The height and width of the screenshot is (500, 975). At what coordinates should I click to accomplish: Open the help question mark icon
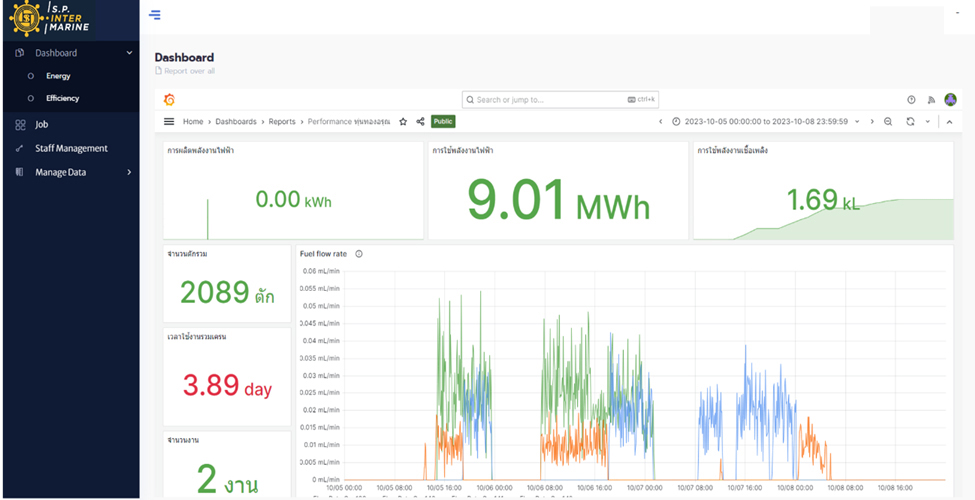coord(911,100)
